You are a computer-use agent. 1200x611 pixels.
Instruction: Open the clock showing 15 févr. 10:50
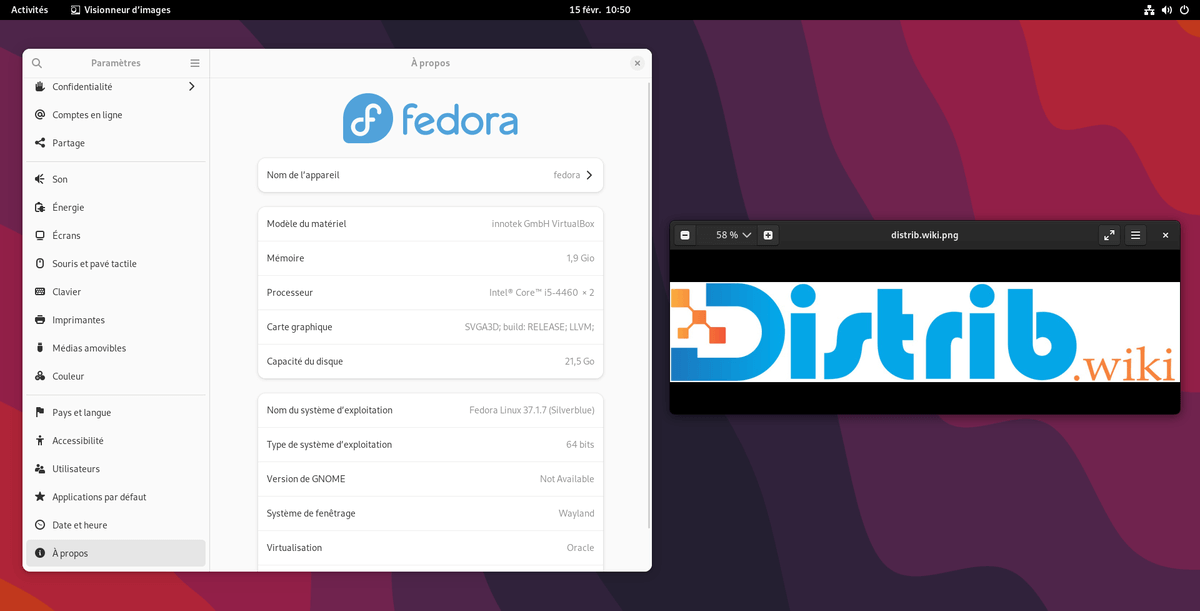[600, 10]
